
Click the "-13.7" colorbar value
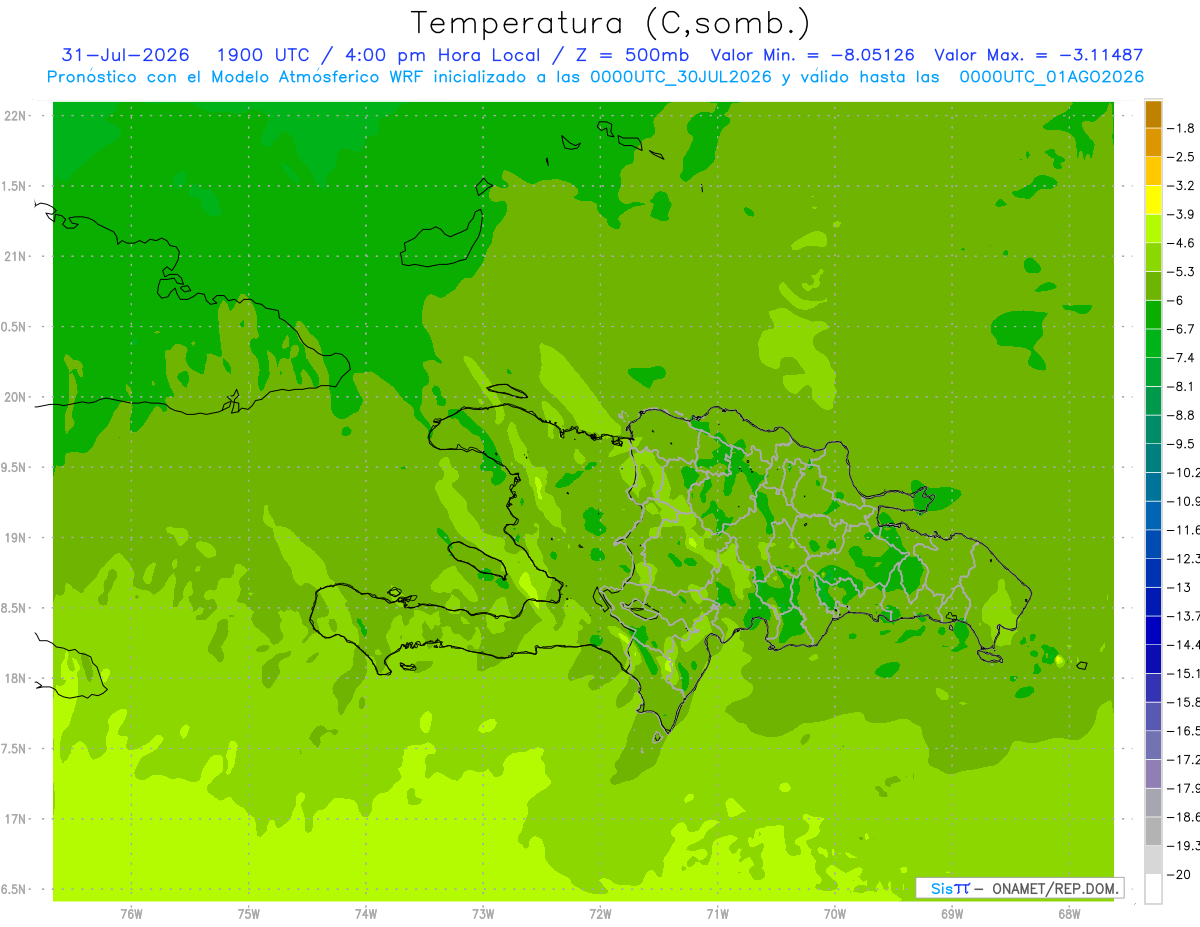coord(1184,615)
